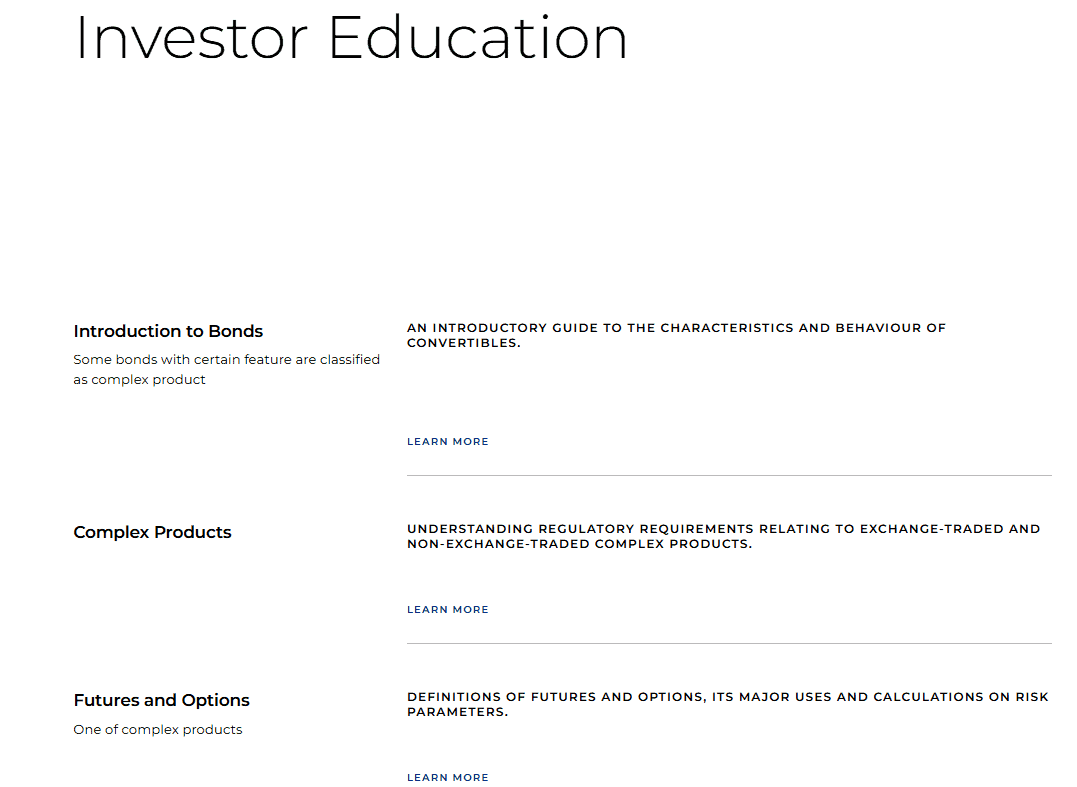
Task: Click the introductory guide to convertibles description
Action: [x=677, y=334]
